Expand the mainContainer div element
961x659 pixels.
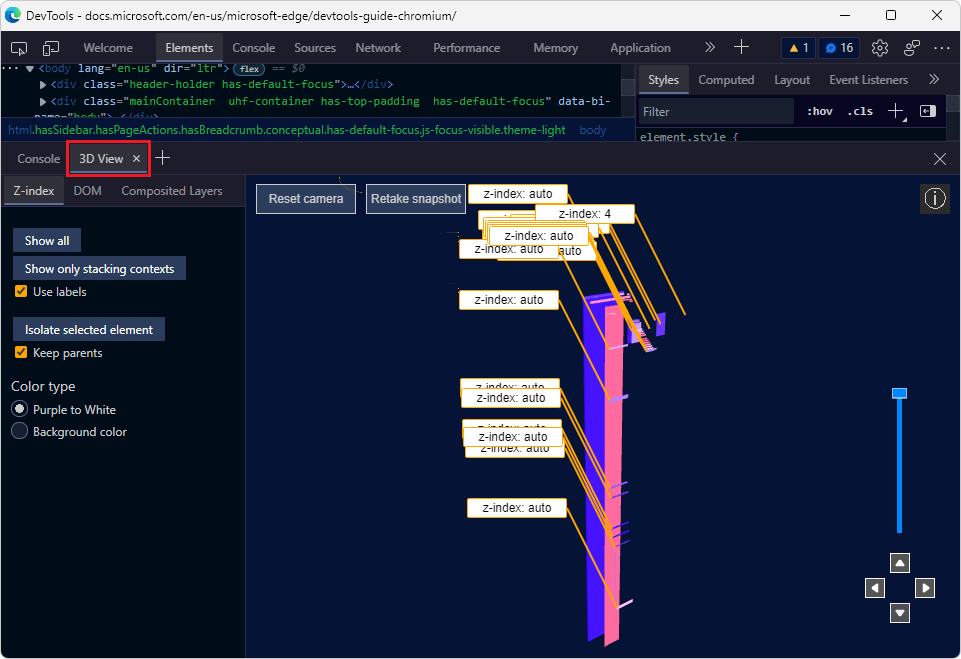(45, 101)
